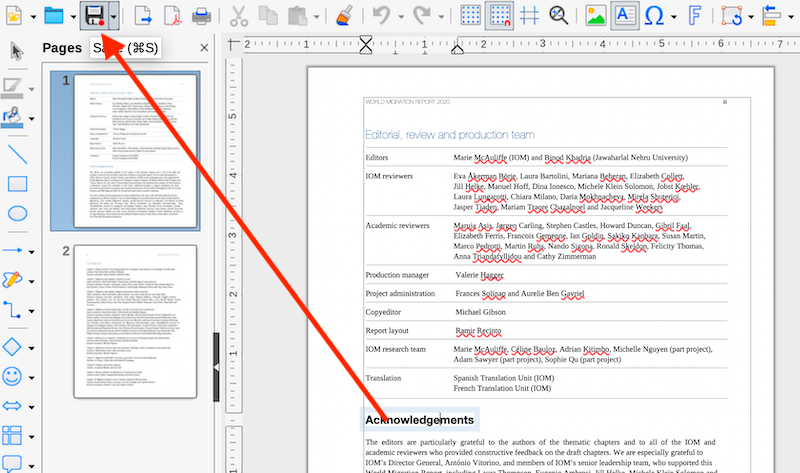800x473 pixels.
Task: Expand the Redo history dropdown
Action: click(441, 17)
